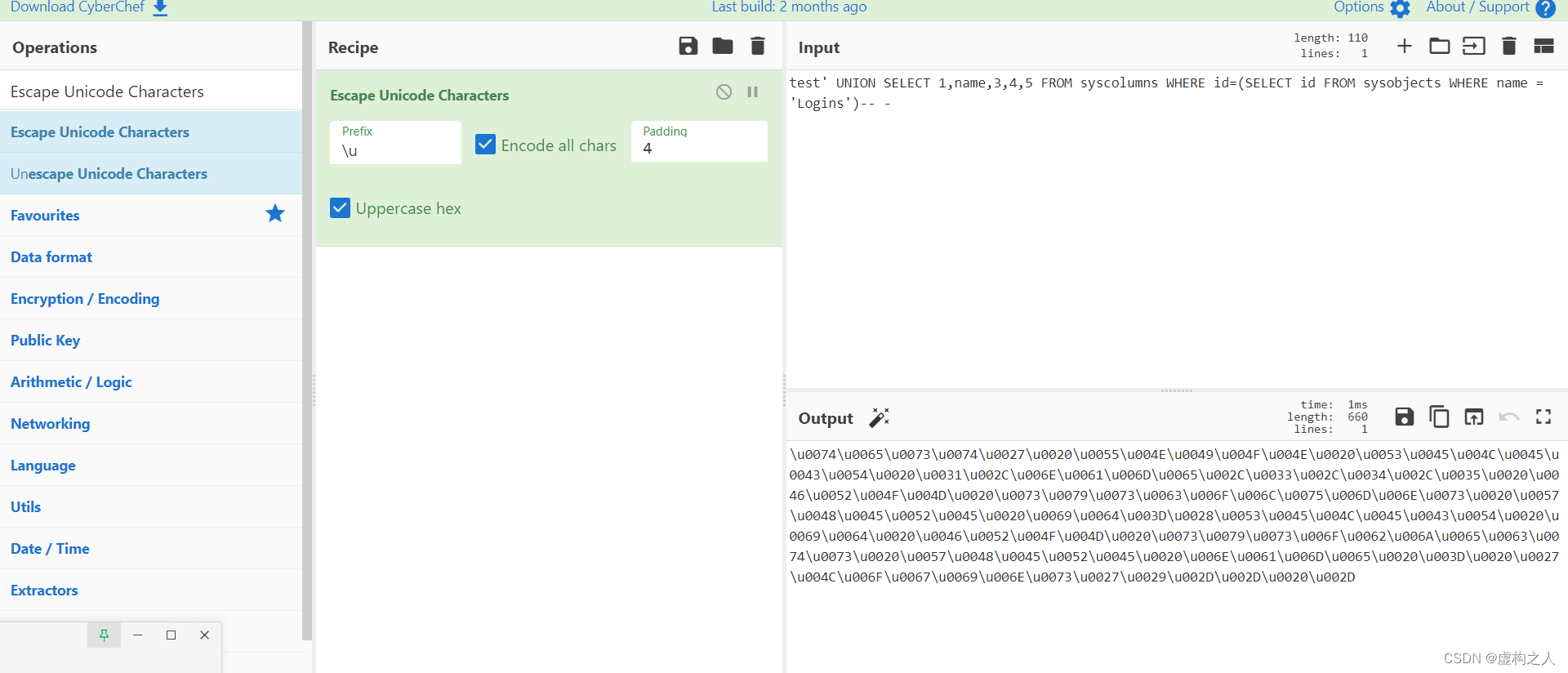Maximise the output pane
Image resolution: width=1568 pixels, height=673 pixels.
point(1543,417)
